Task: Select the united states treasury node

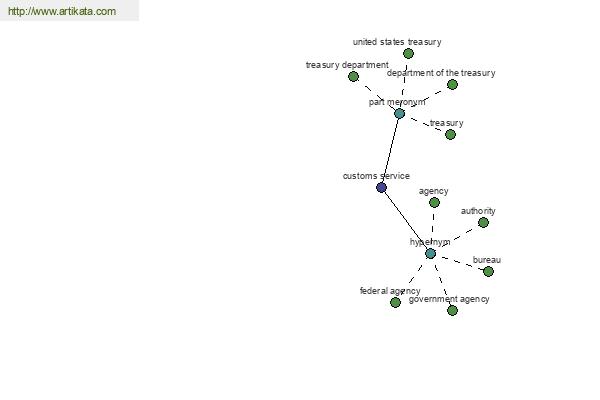Action: 408,54
